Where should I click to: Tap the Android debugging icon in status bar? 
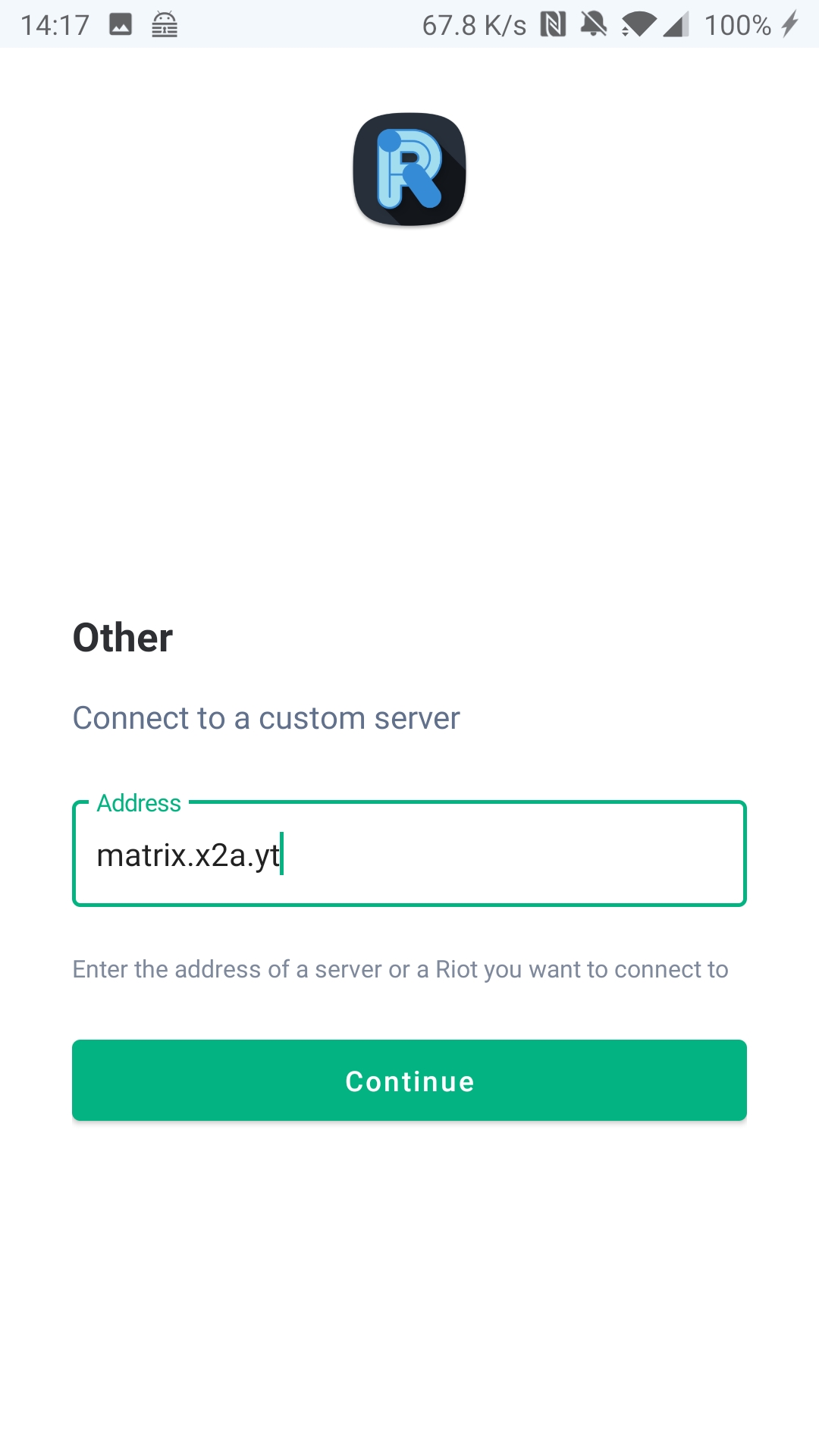pos(165,25)
